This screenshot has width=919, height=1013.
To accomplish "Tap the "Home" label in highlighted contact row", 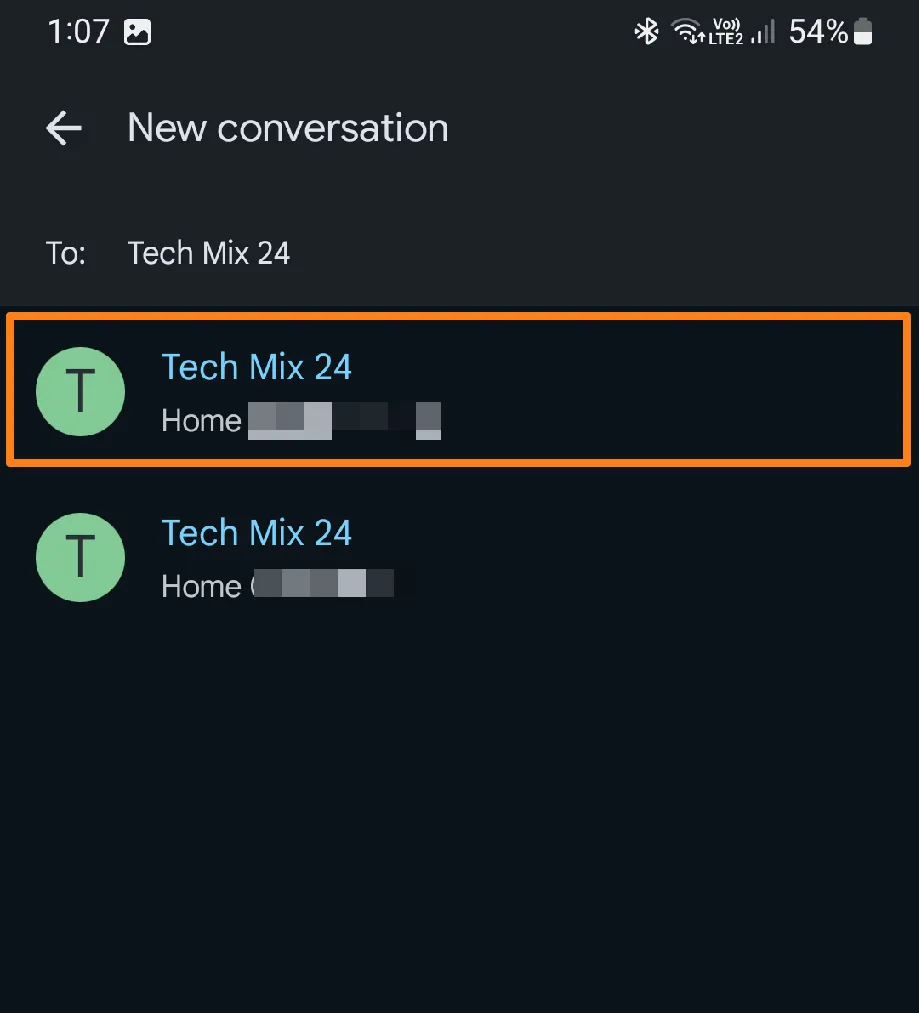I will click(201, 420).
